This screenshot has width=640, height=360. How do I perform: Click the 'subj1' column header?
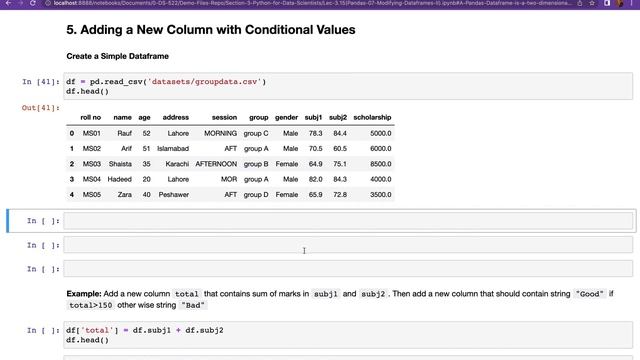click(x=313, y=117)
